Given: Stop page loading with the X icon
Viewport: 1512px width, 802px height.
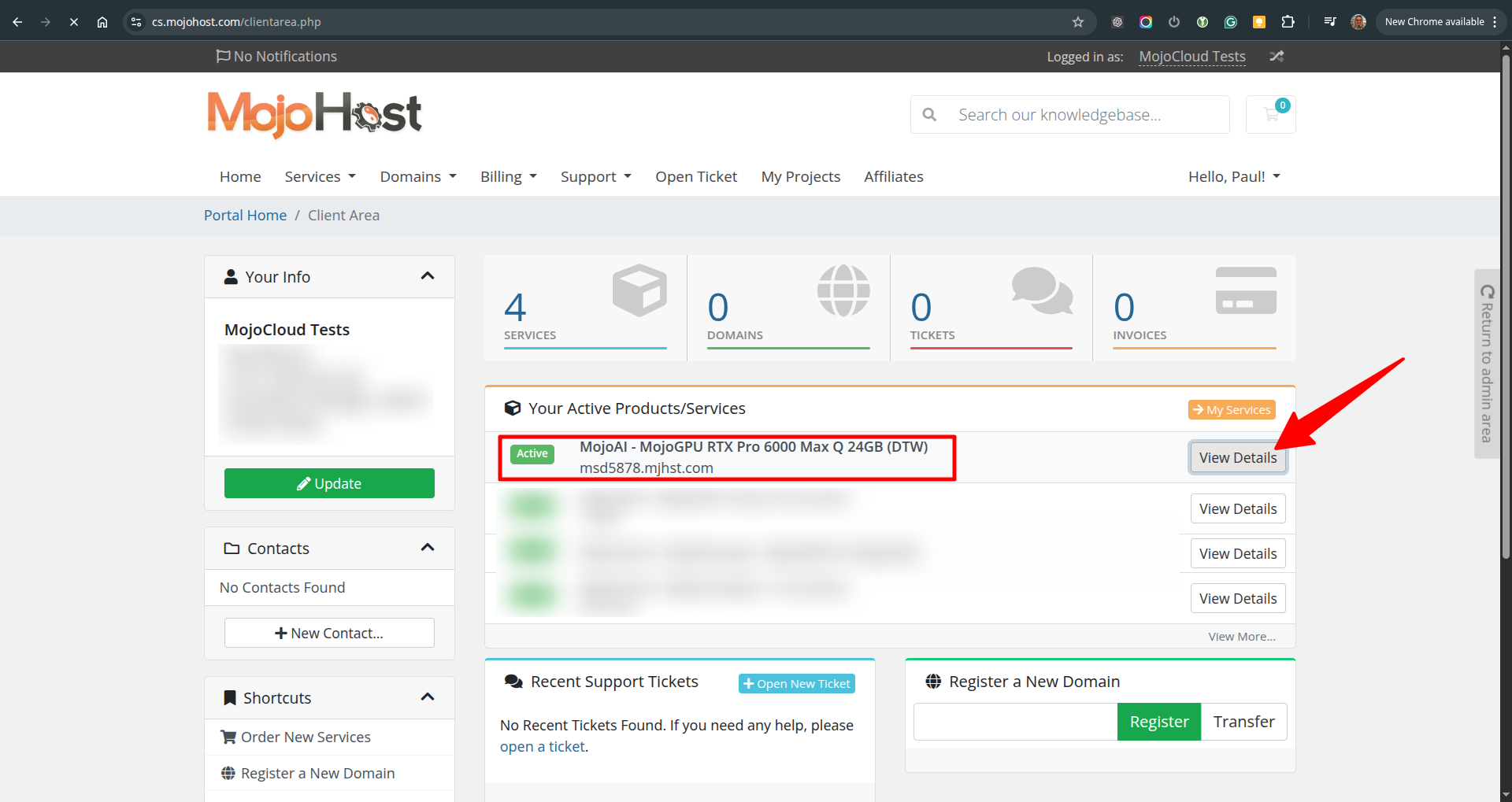Looking at the screenshot, I should pos(74,22).
